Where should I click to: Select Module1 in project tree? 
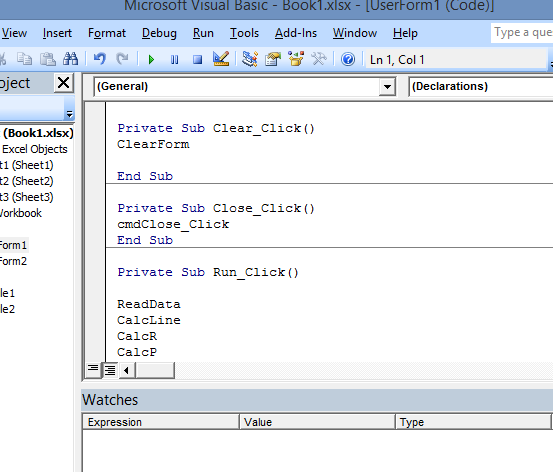[7, 293]
